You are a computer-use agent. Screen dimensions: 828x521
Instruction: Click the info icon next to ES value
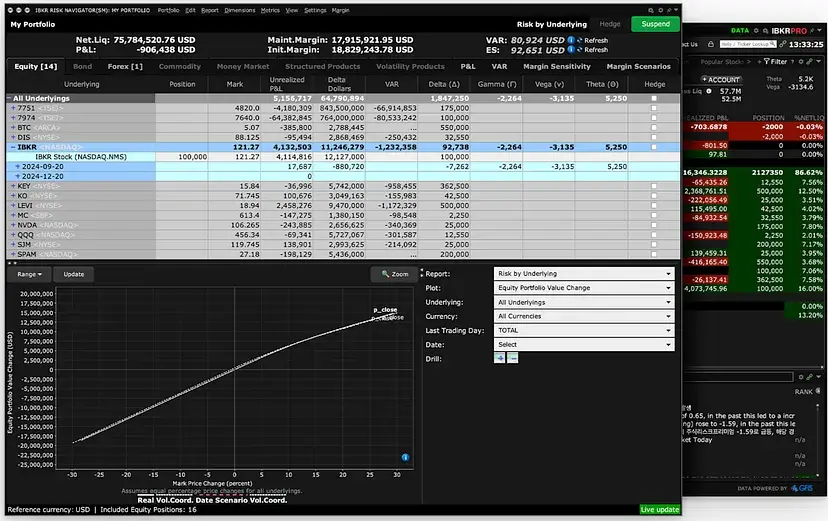tap(571, 50)
